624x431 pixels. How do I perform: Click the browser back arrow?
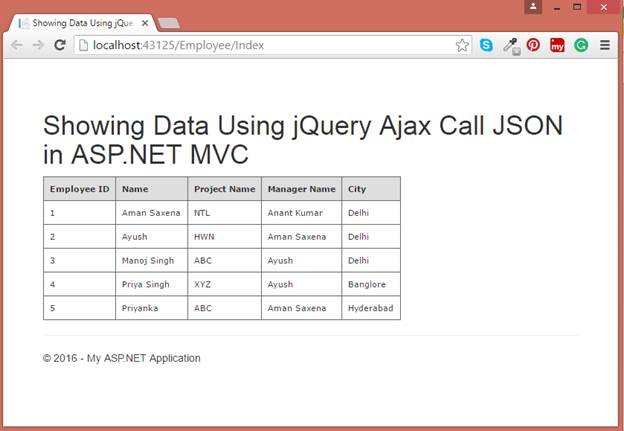click(x=17, y=45)
